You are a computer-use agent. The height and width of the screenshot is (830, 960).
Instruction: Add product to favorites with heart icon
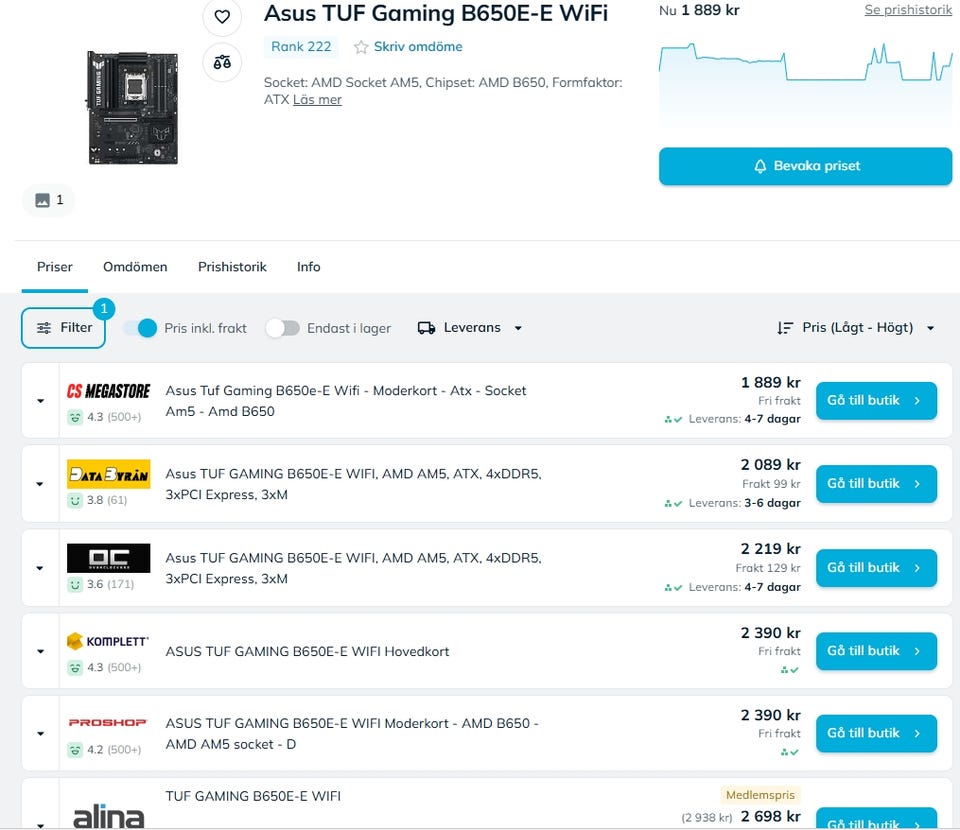click(222, 17)
